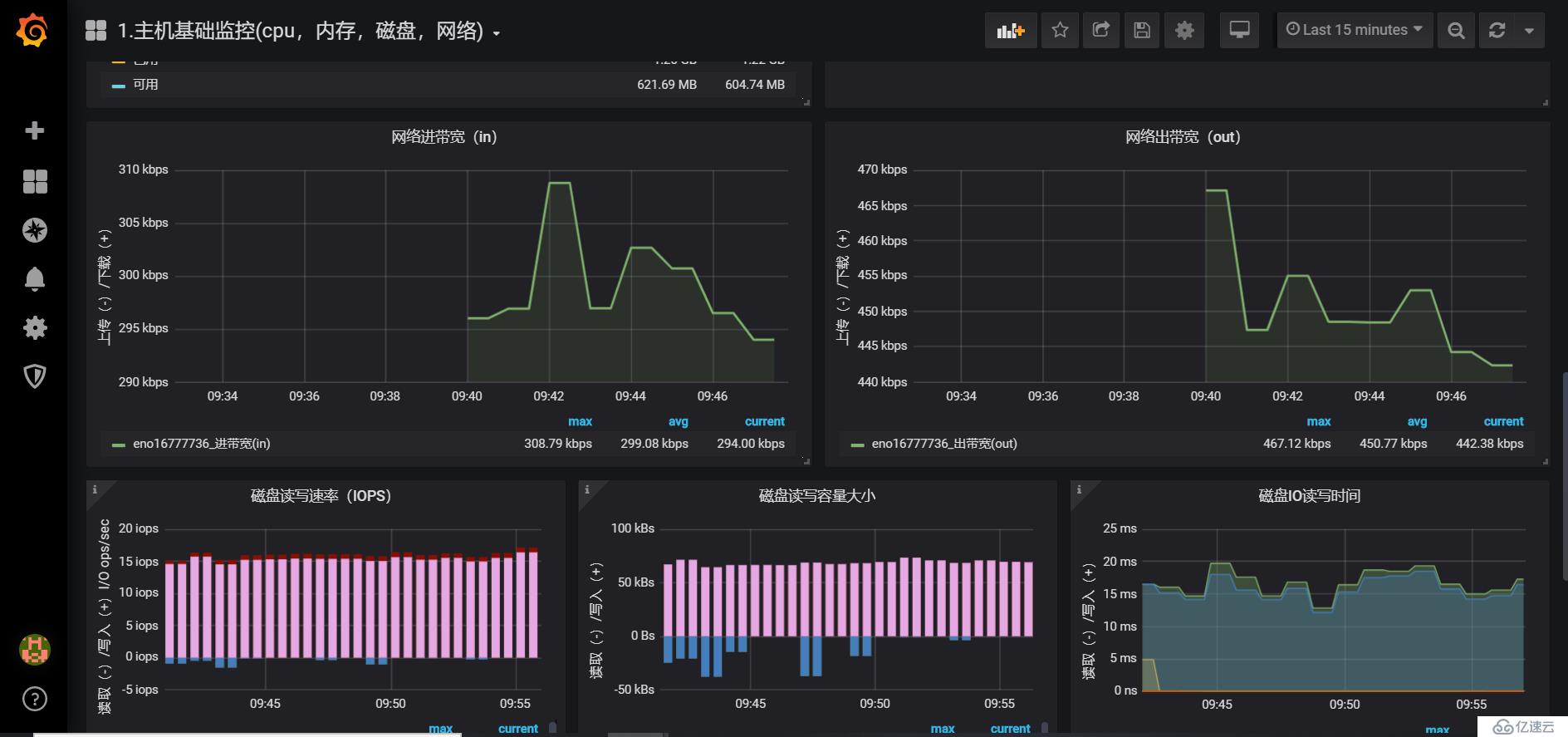Show info for 磁盘读写容量大小 panel
1568x737 pixels.
tap(586, 489)
